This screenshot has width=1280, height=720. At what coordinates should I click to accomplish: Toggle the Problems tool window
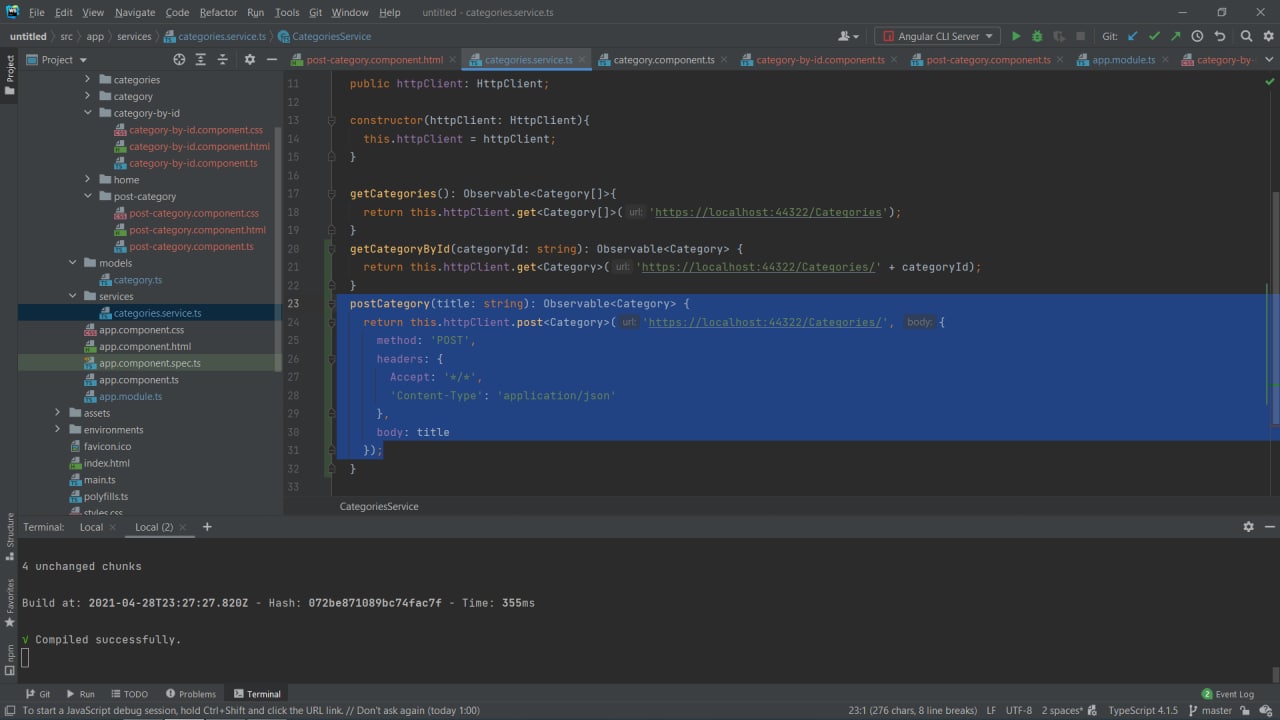[191, 694]
